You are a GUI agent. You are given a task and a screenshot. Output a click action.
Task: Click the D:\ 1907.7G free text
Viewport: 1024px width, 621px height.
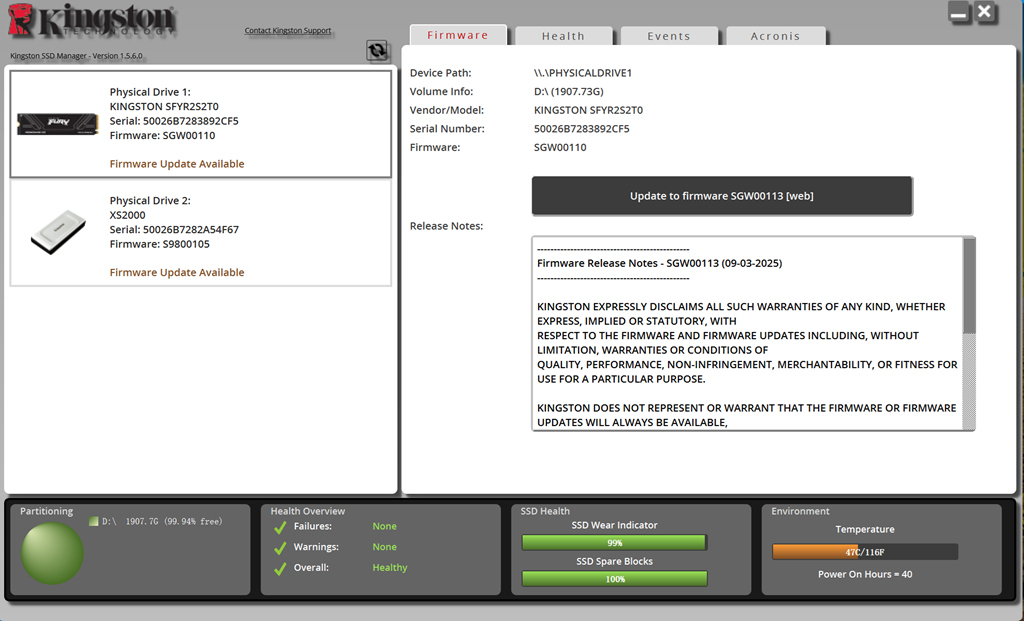[162, 521]
